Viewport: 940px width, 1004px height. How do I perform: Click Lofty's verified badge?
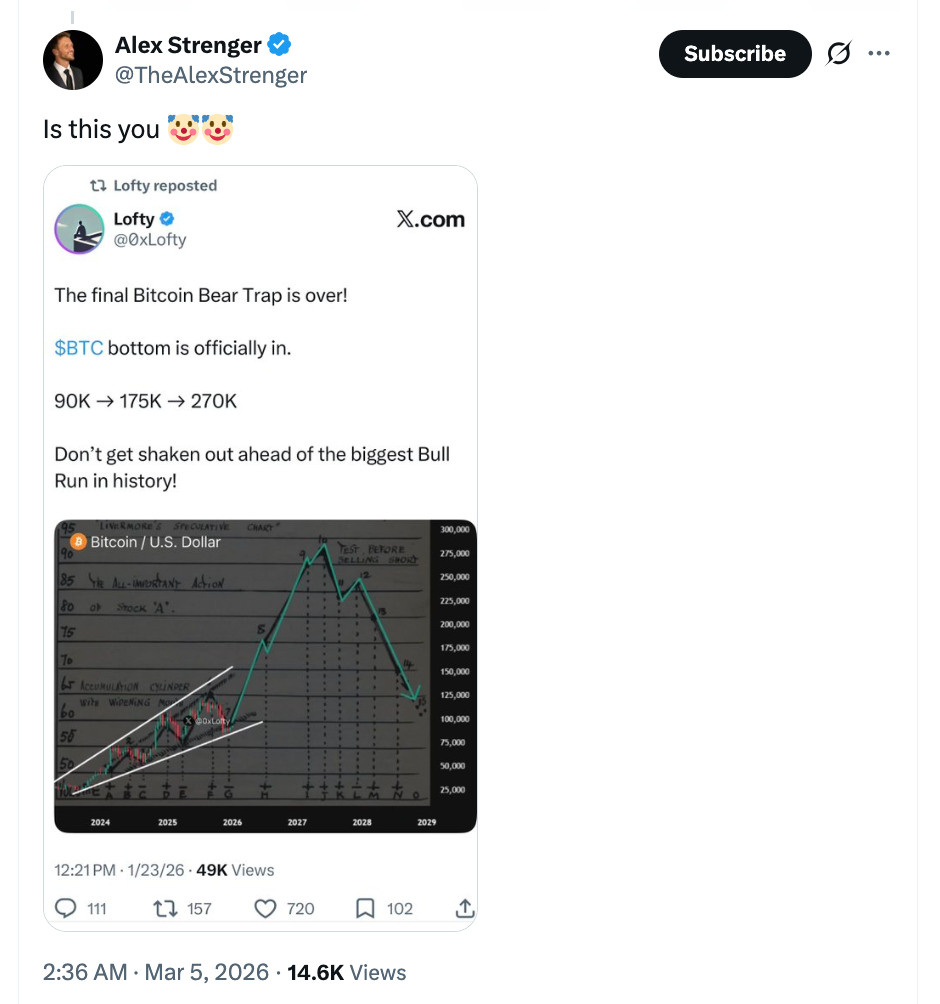168,219
